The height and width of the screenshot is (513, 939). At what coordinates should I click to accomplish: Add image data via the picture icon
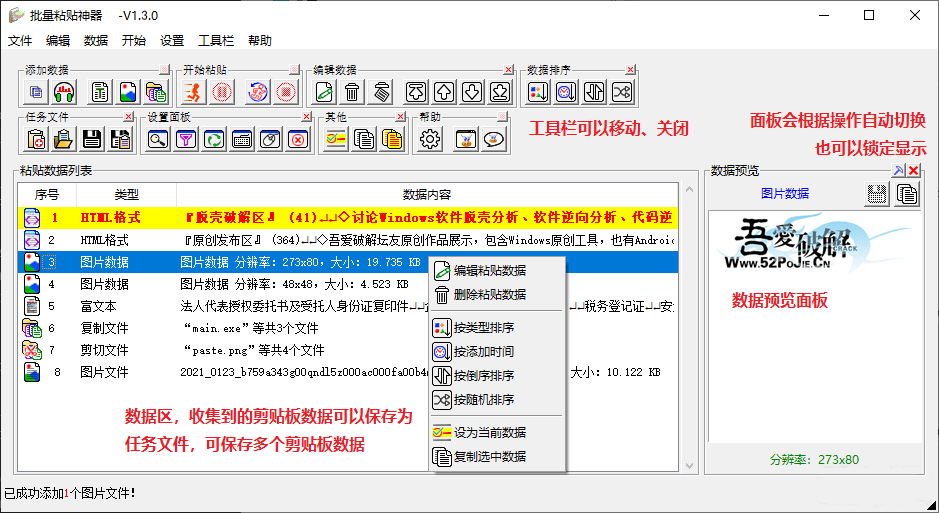128,92
